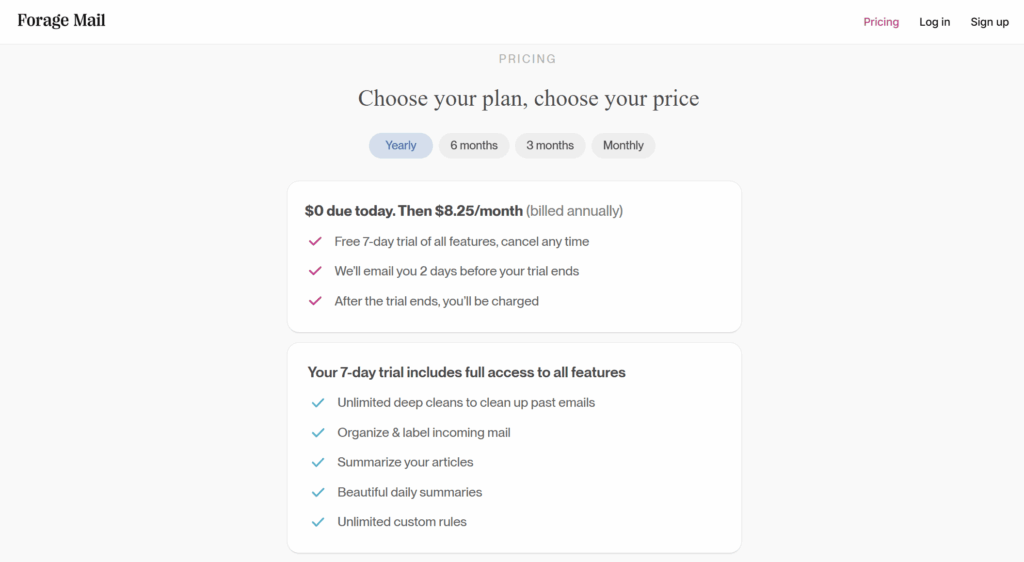The width and height of the screenshot is (1024, 562).
Task: Select the Yearly billing option
Action: (401, 146)
